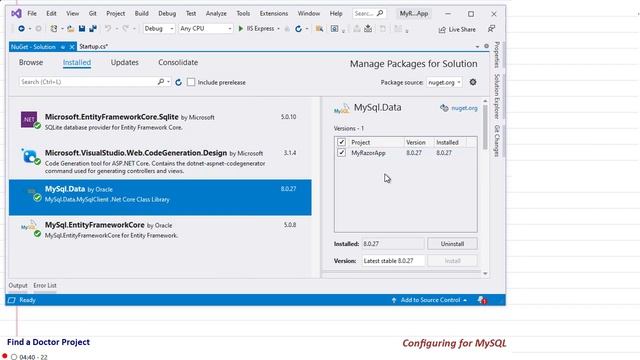The height and width of the screenshot is (360, 640).
Task: Expand the IIS Express launch options arrow
Action: click(278, 29)
